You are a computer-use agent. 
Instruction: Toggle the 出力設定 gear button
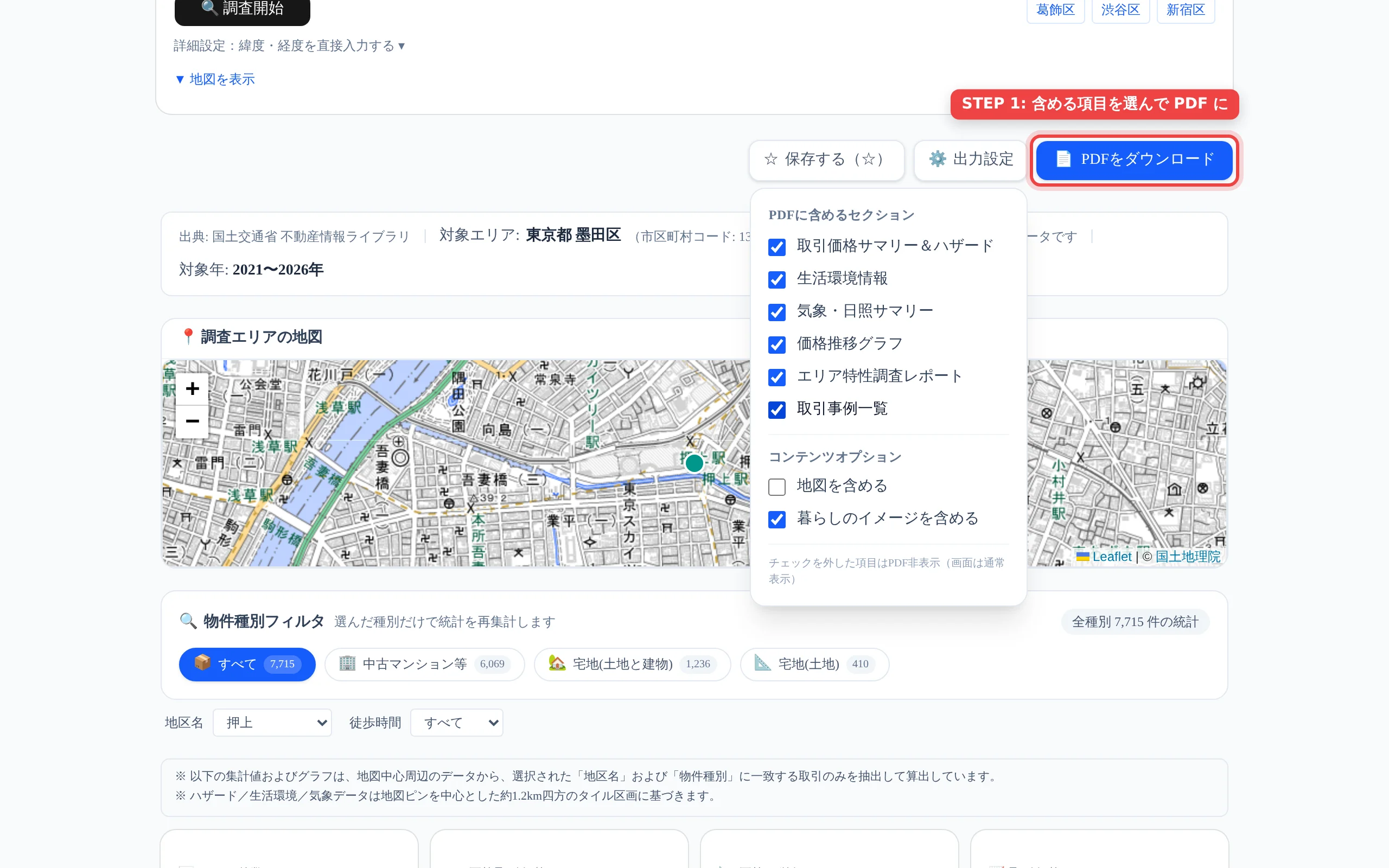tap(971, 159)
